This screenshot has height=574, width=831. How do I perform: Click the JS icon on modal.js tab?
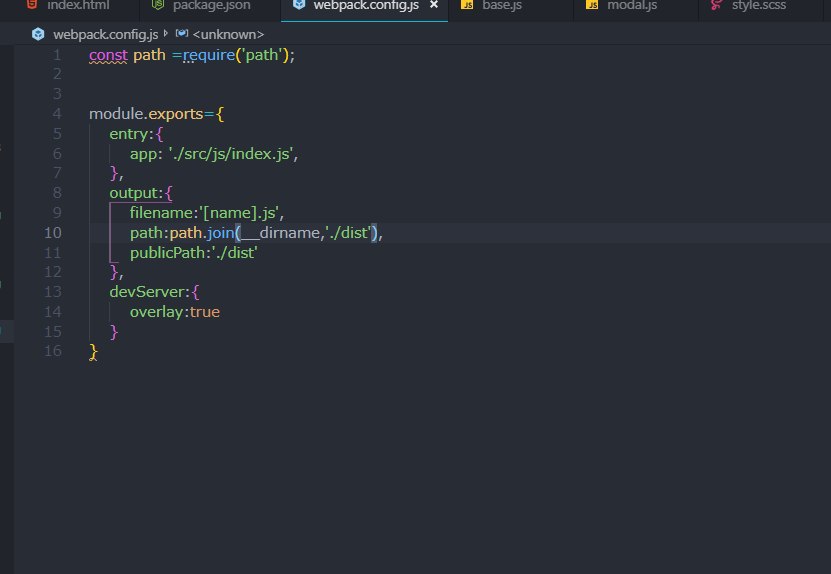(592, 5)
